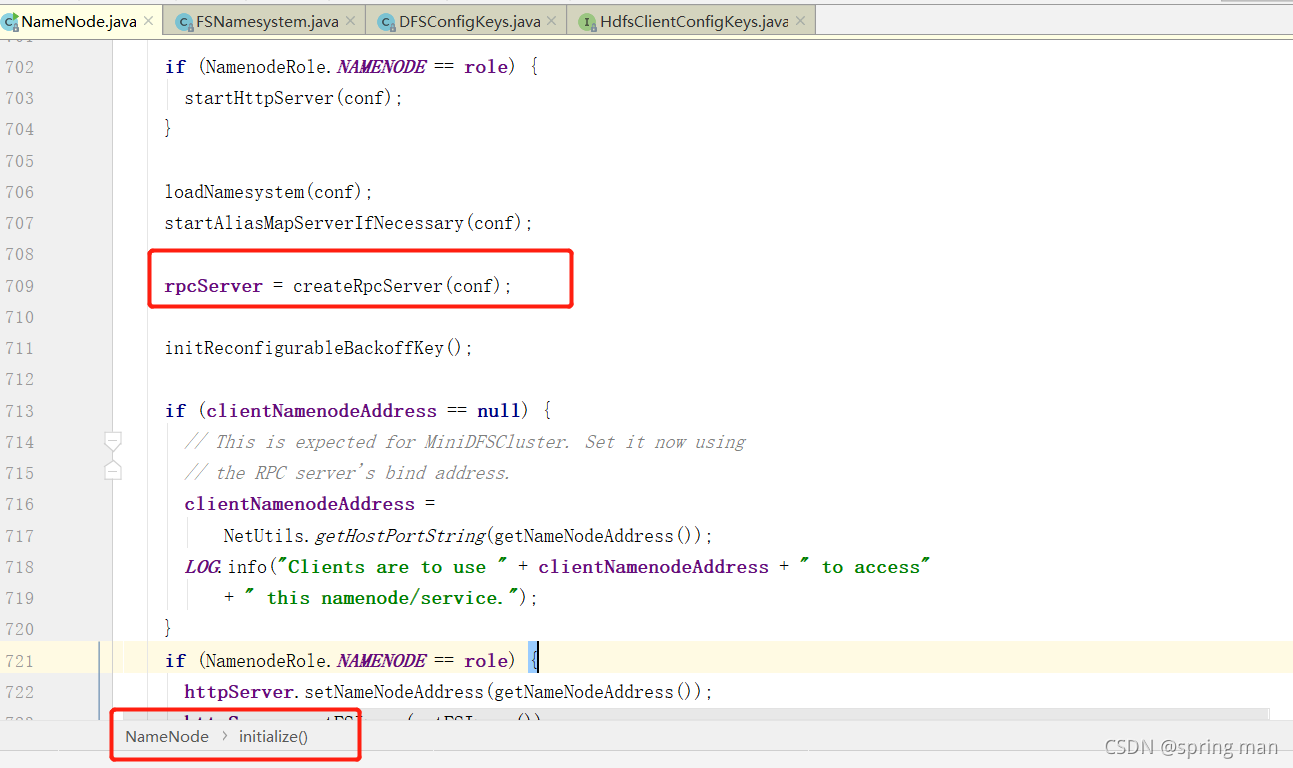Click the interface icon on HdfsClientConfigKeys.java tab
The width and height of the screenshot is (1293, 768).
(588, 21)
